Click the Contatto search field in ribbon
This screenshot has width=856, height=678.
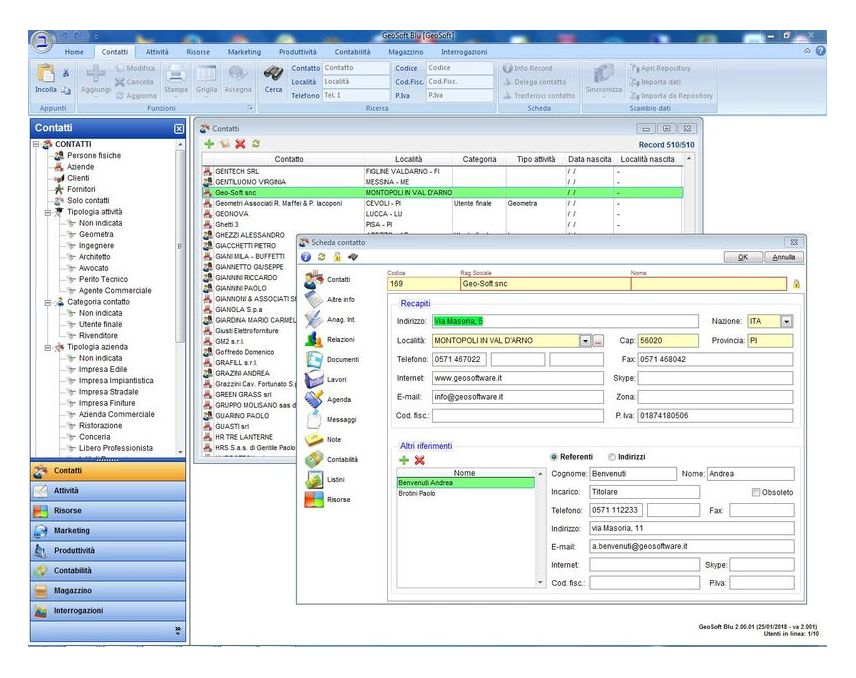tap(356, 68)
